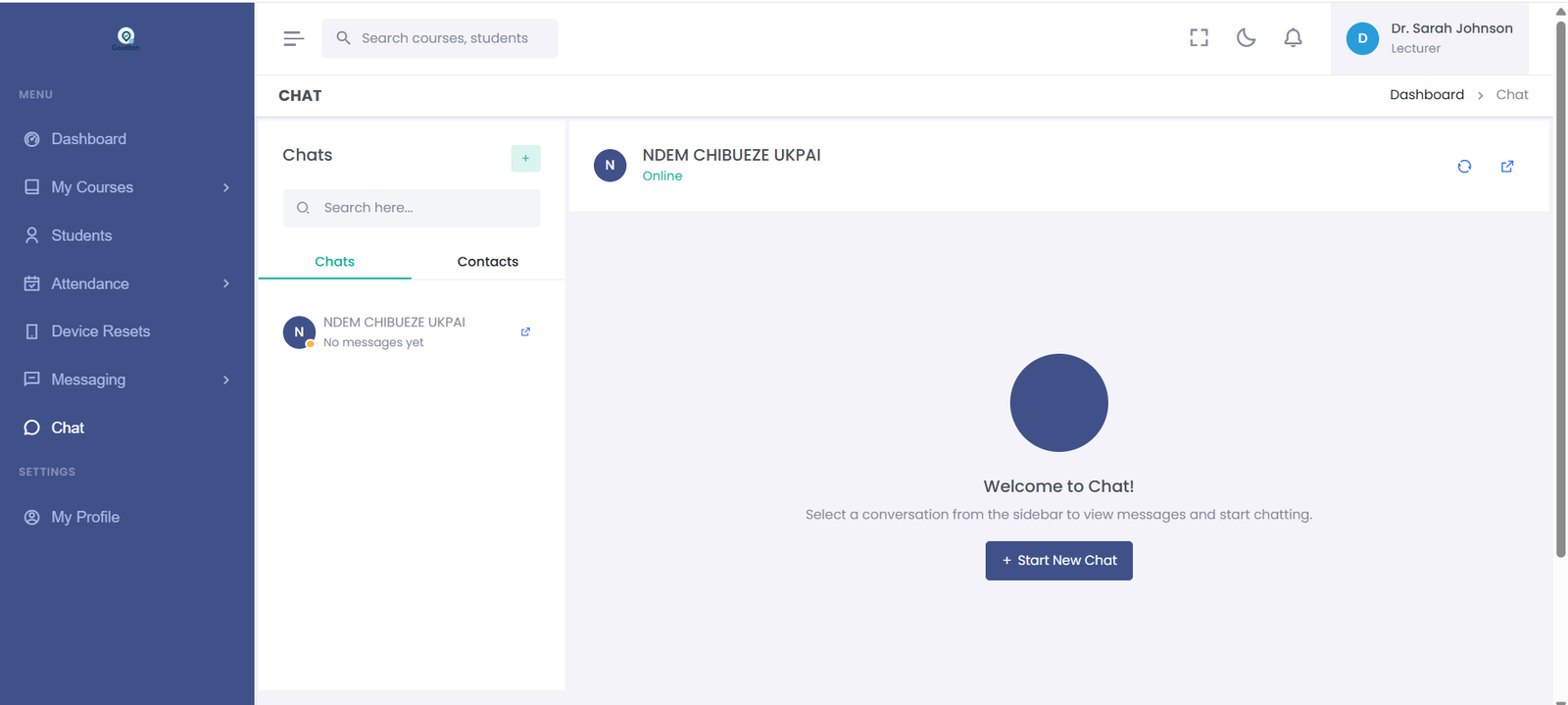Open chat in new window from header
1568x705 pixels.
(x=1507, y=167)
